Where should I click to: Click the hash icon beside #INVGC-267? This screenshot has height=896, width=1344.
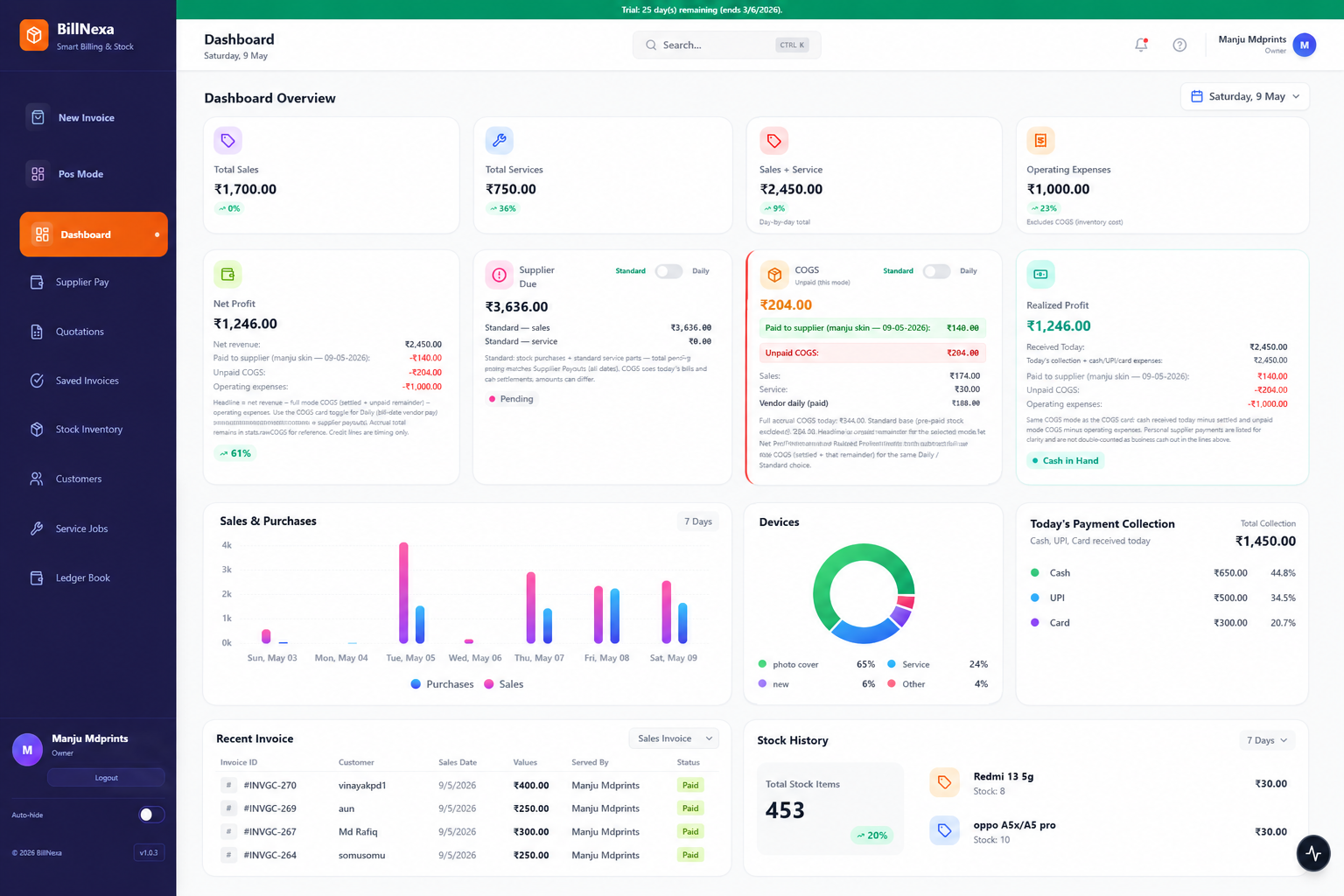click(228, 832)
